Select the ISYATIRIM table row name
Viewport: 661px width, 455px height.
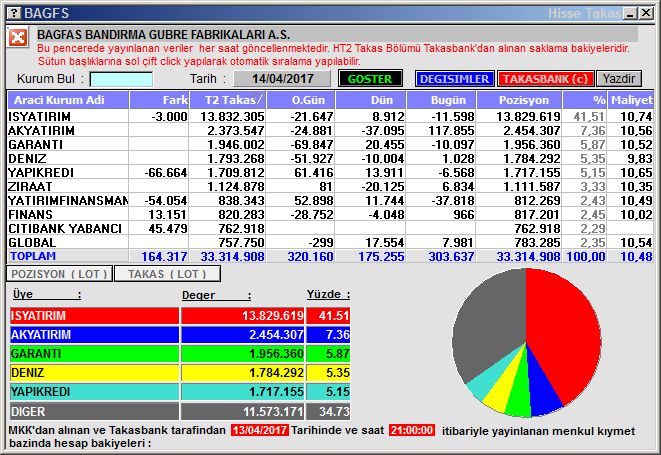tap(40, 116)
